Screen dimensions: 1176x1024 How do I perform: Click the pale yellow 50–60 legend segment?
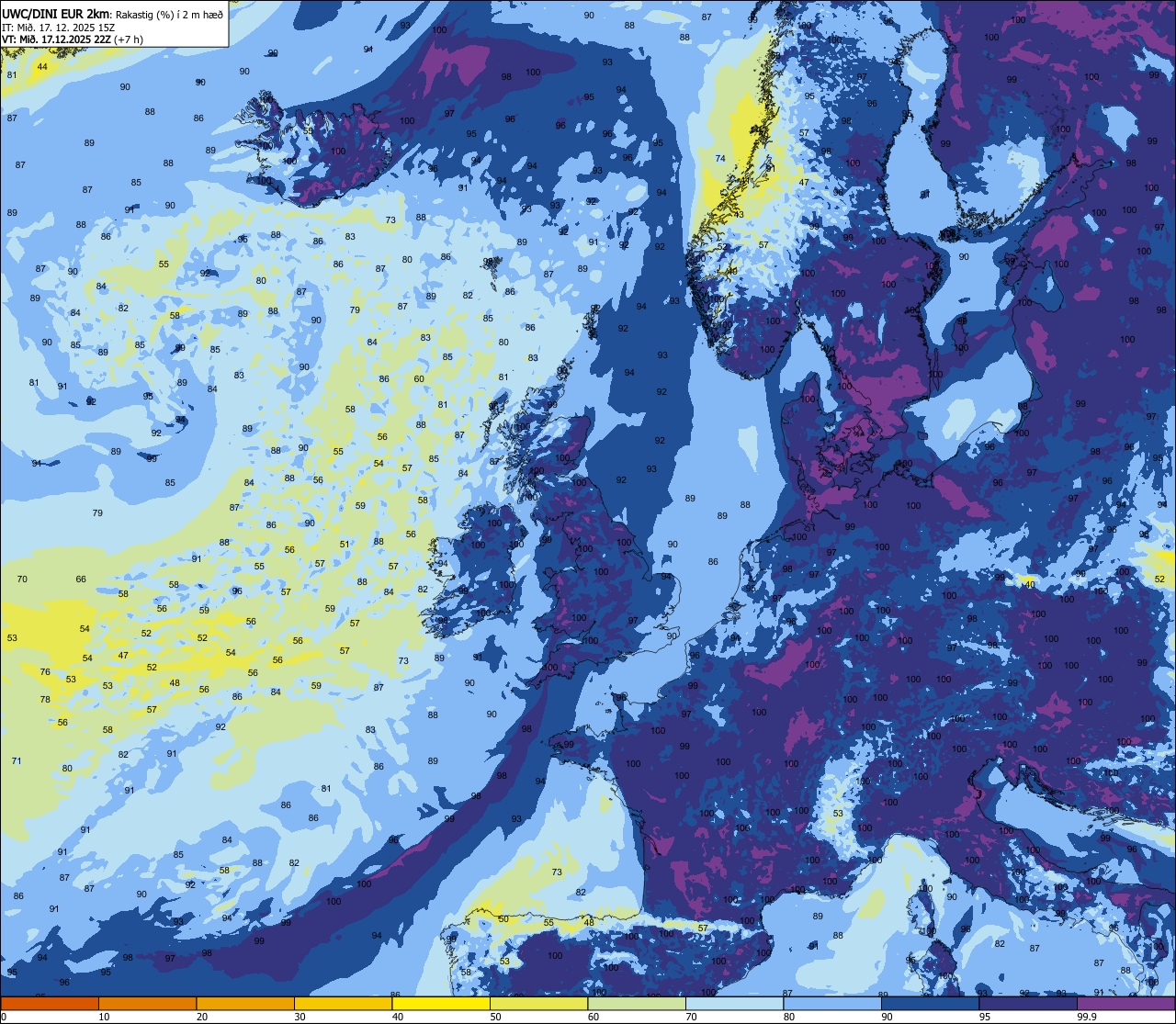tap(538, 1003)
